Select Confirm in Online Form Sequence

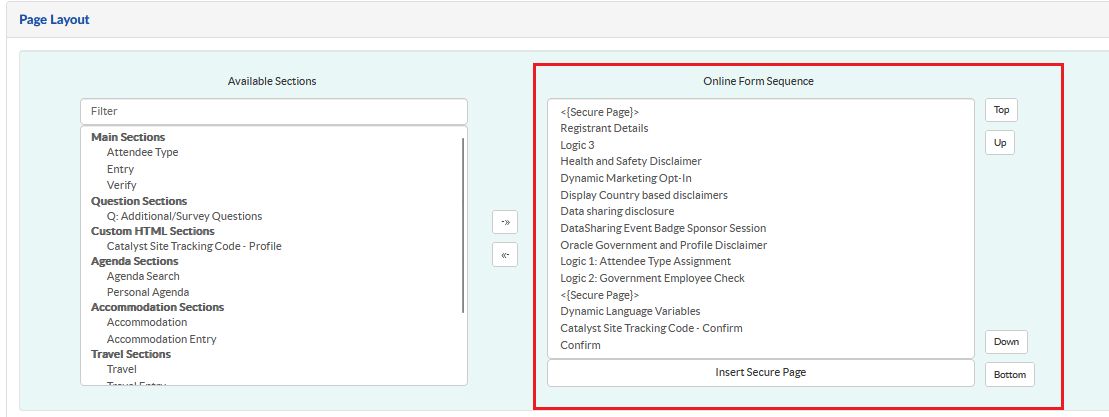580,345
